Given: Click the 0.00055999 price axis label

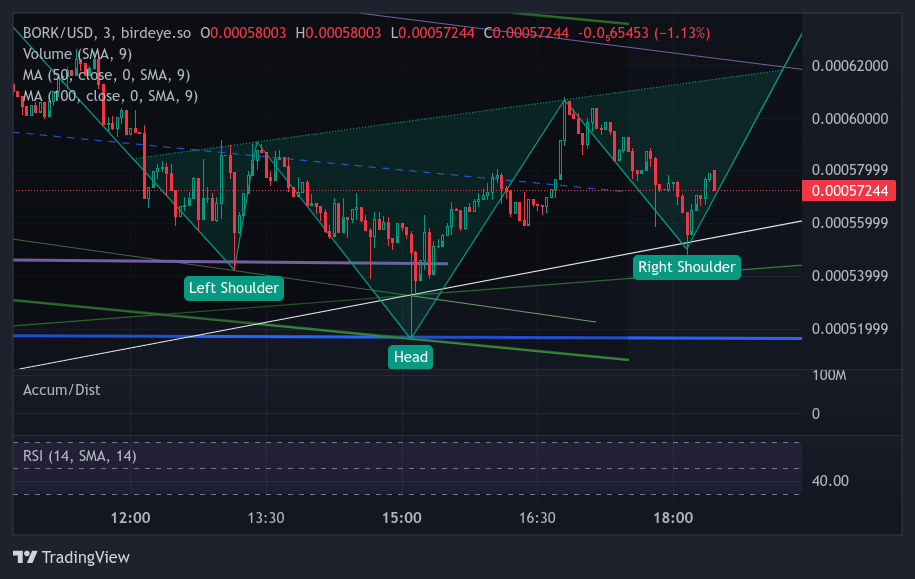Looking at the screenshot, I should tap(850, 223).
